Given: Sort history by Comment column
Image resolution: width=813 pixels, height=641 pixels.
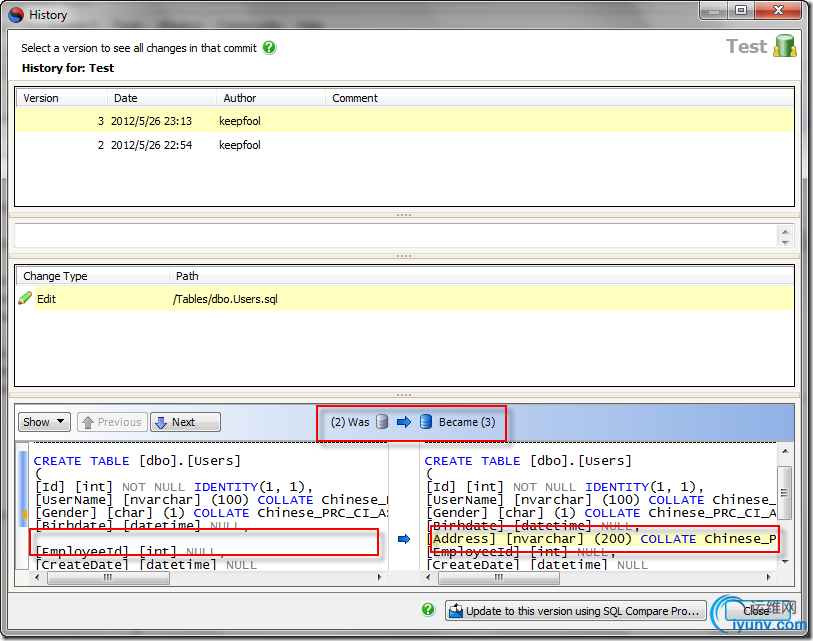Looking at the screenshot, I should coord(559,98).
